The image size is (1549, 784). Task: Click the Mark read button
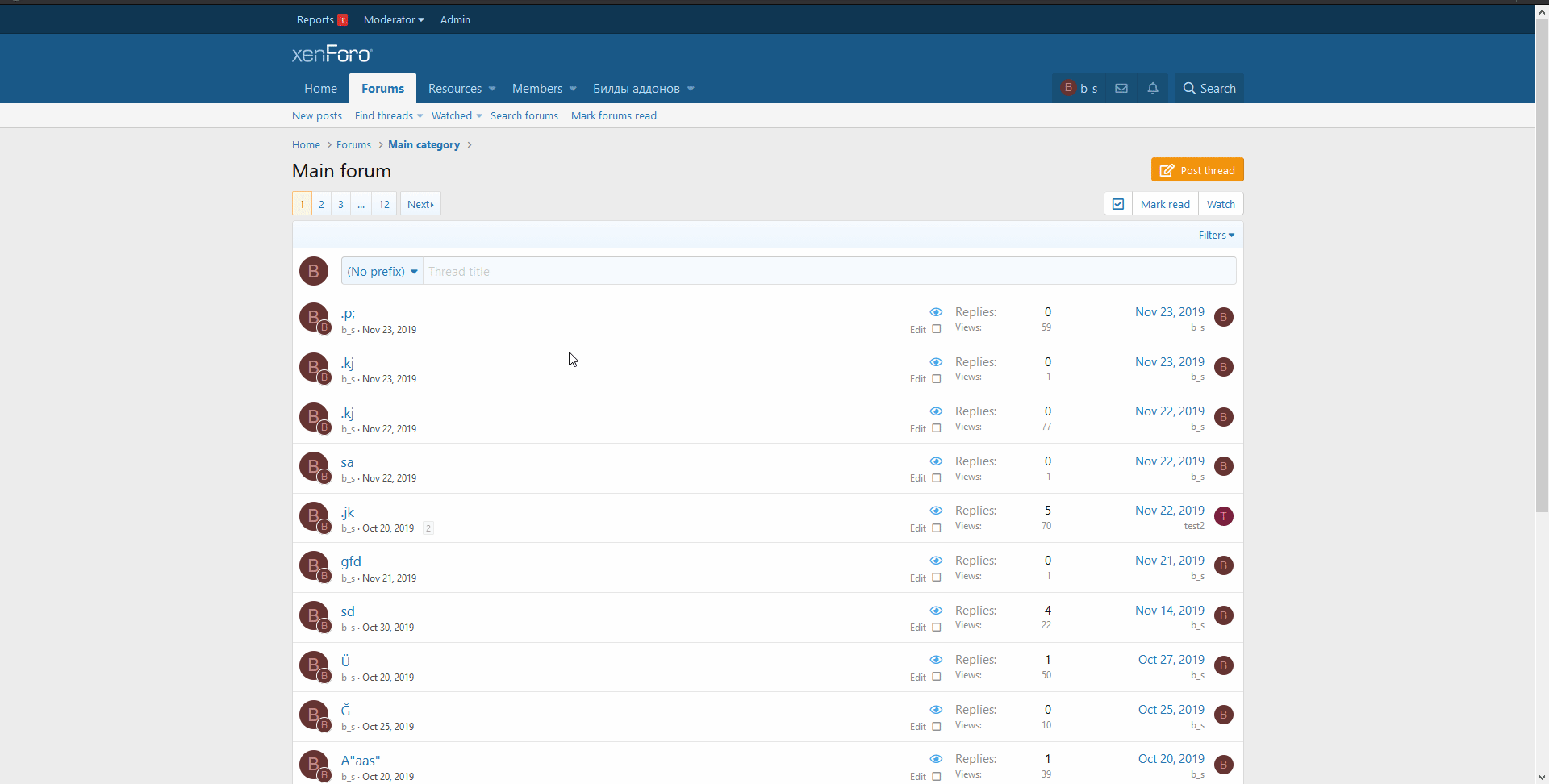(x=1165, y=204)
